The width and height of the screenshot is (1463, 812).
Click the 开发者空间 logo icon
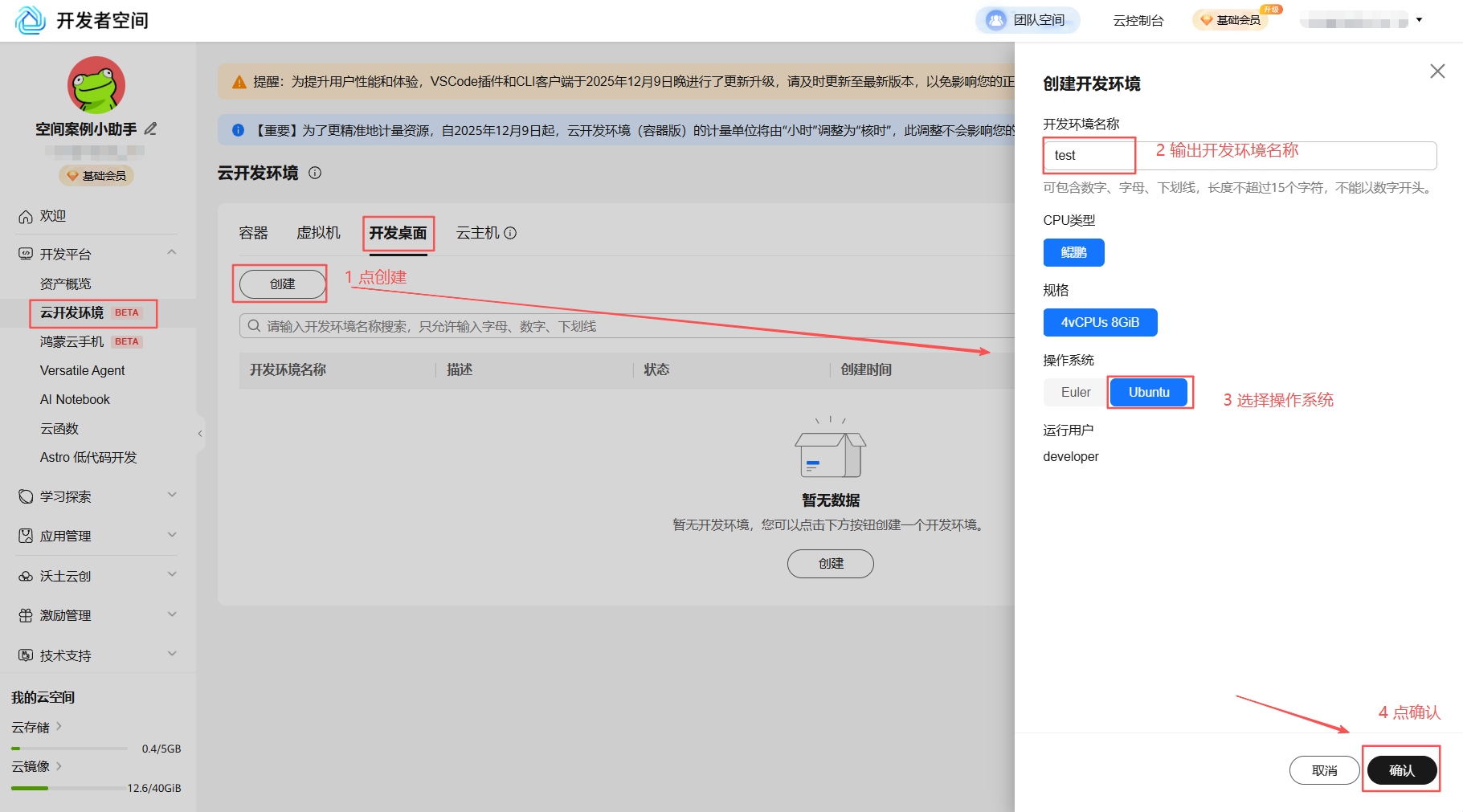tap(30, 20)
